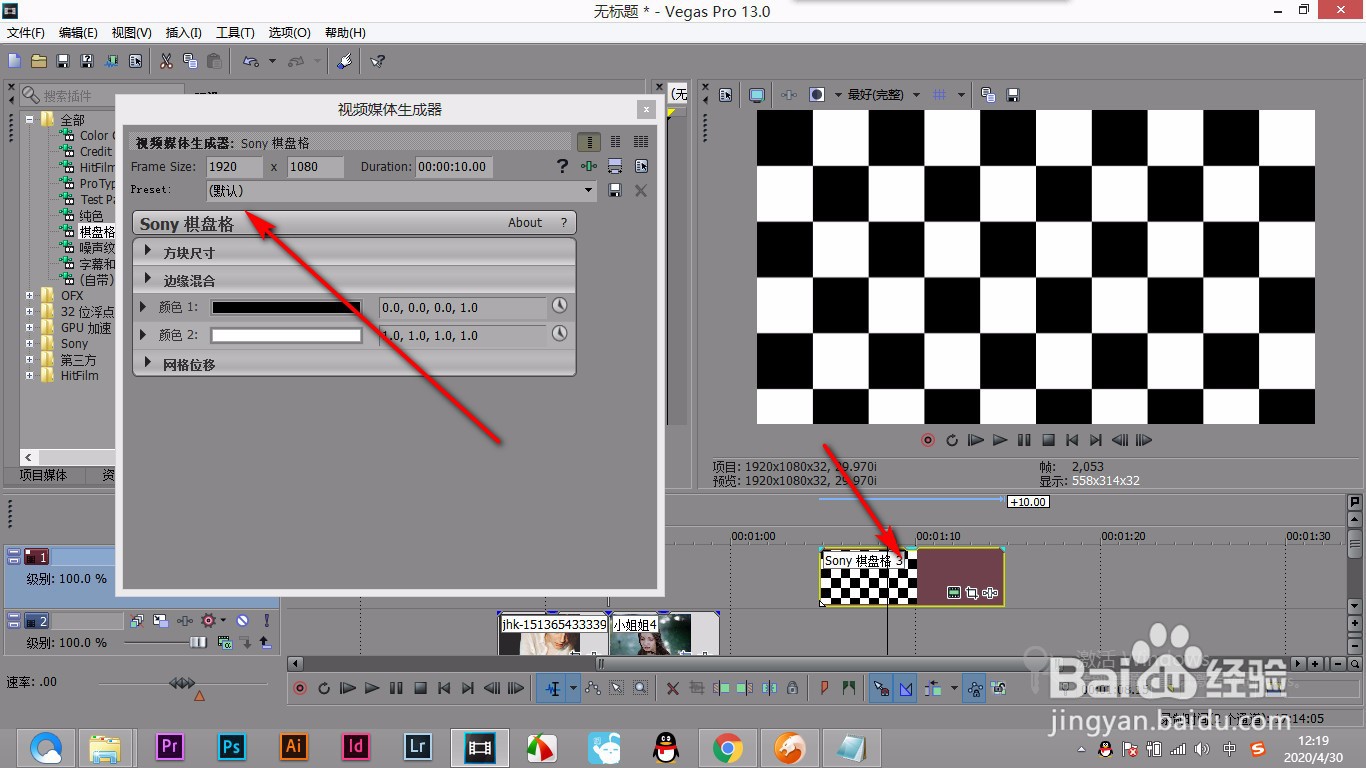Select the Zoom Edit magnifier tool
Screen dimensions: 1366x768
tap(640, 688)
